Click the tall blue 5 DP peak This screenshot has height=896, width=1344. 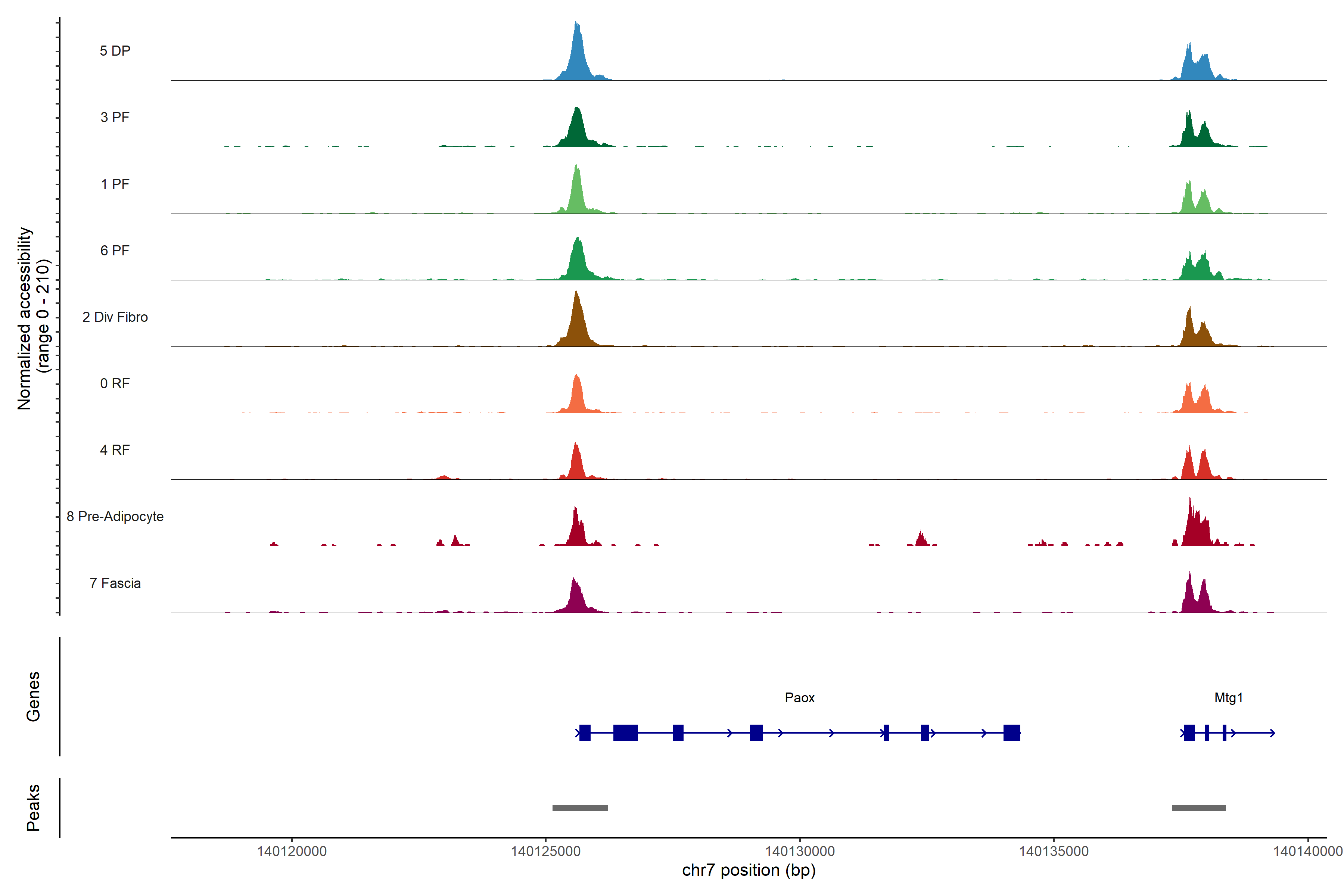[577, 57]
